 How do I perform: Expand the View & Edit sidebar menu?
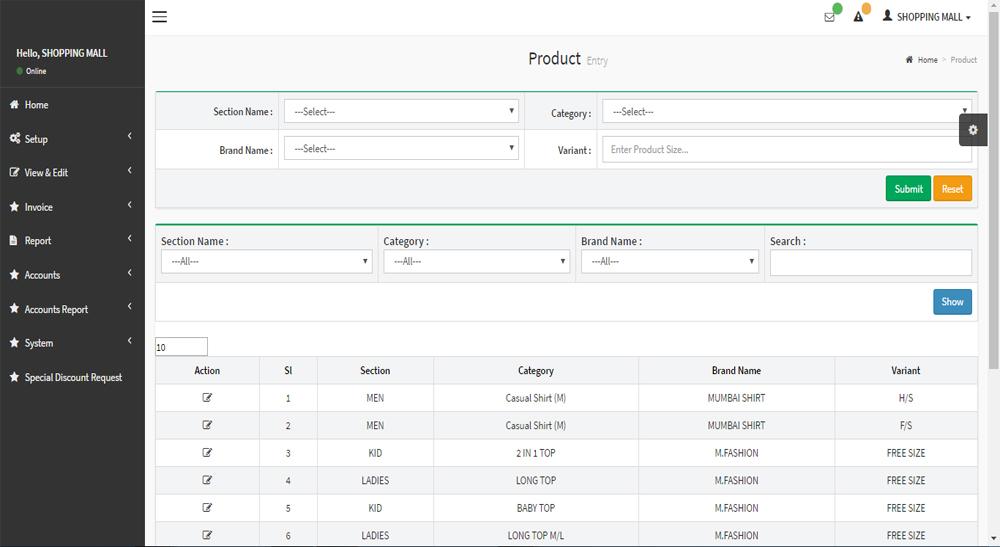tap(72, 172)
